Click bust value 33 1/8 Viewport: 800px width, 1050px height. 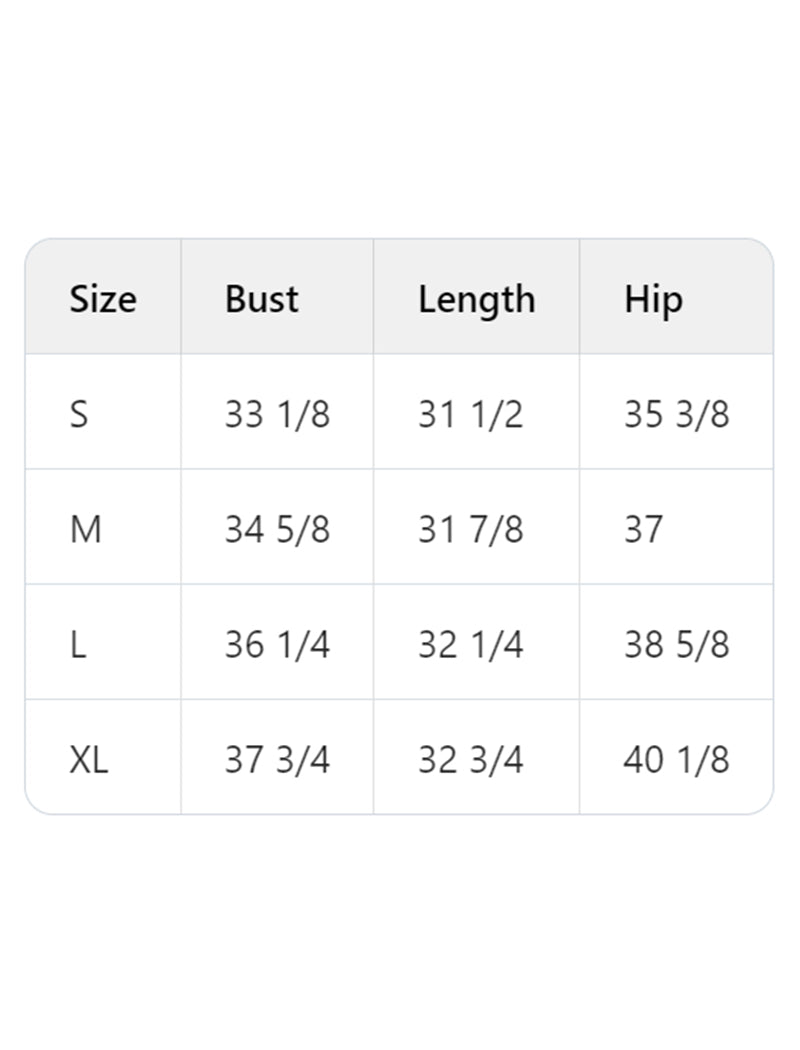277,414
